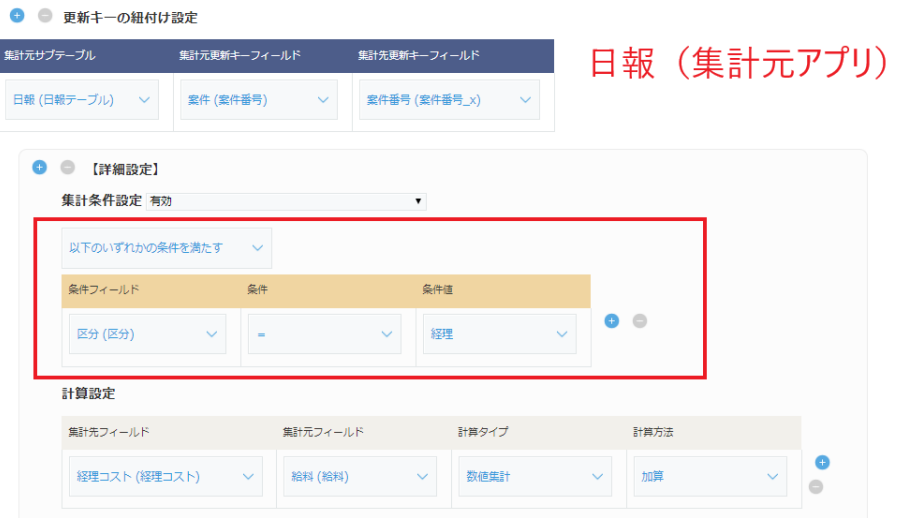The width and height of the screenshot is (904, 518).
Task: Add a condition row with the plus icon beside 経理
Action: tap(612, 321)
